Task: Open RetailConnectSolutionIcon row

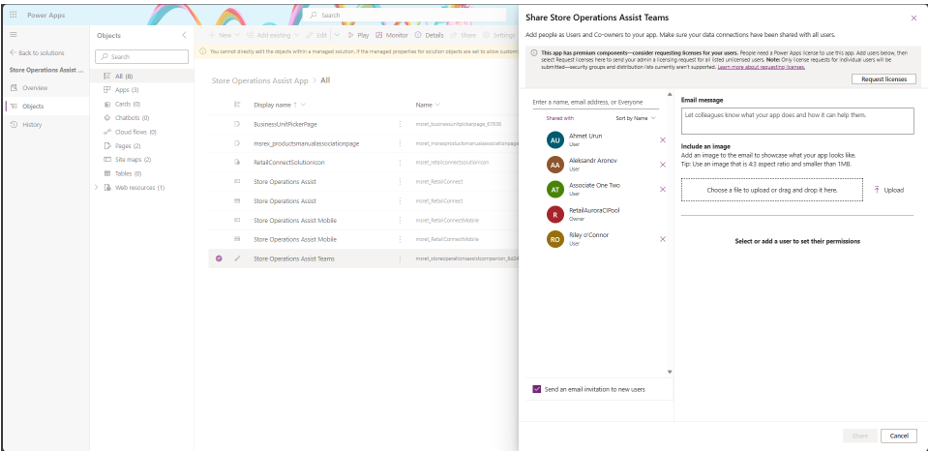Action: [289, 163]
